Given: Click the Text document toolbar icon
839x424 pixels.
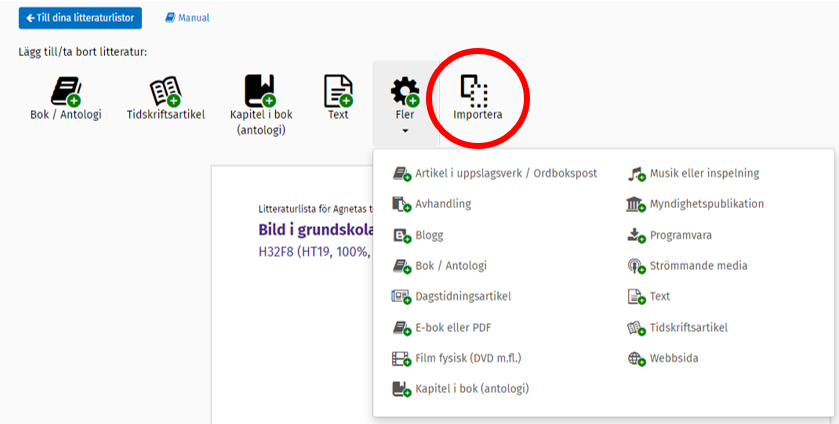Looking at the screenshot, I should click(x=338, y=91).
